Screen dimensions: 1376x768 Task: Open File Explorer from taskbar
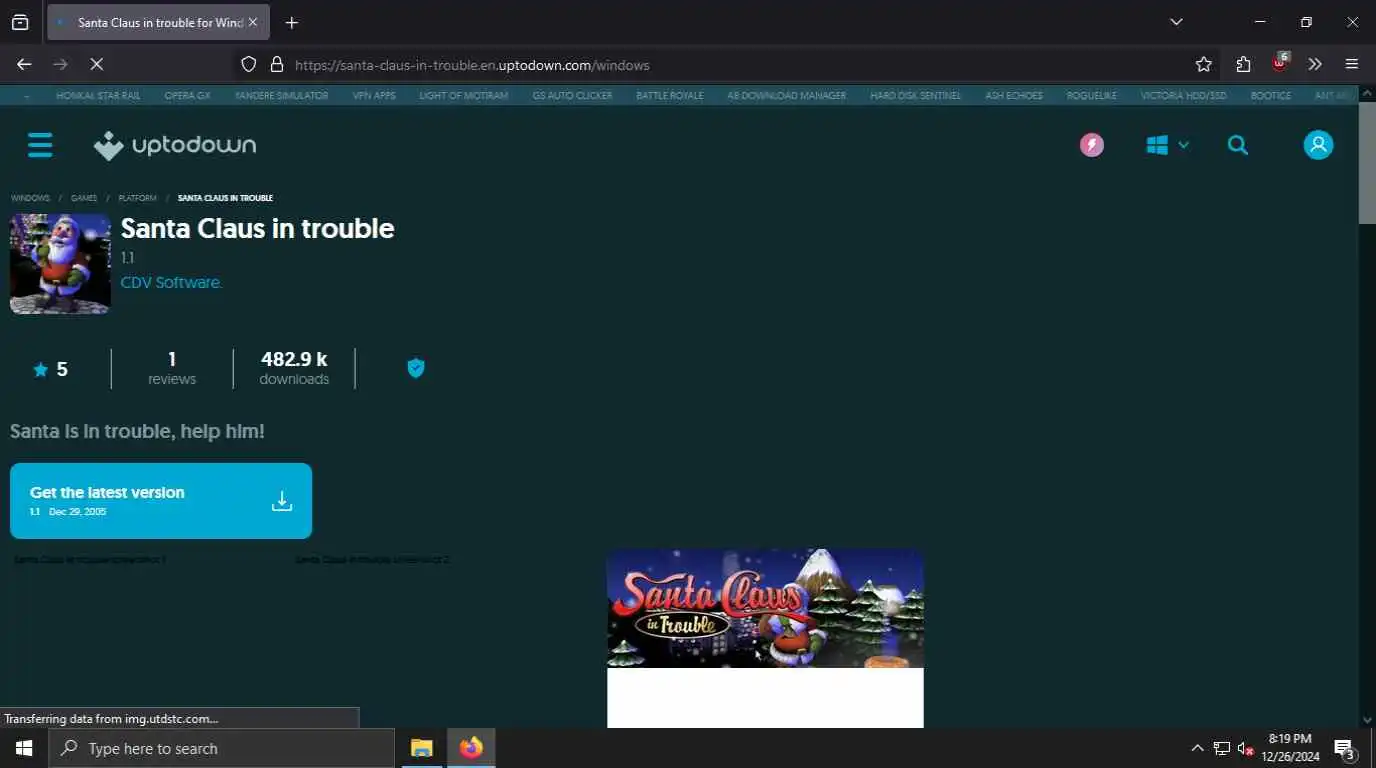(x=422, y=748)
